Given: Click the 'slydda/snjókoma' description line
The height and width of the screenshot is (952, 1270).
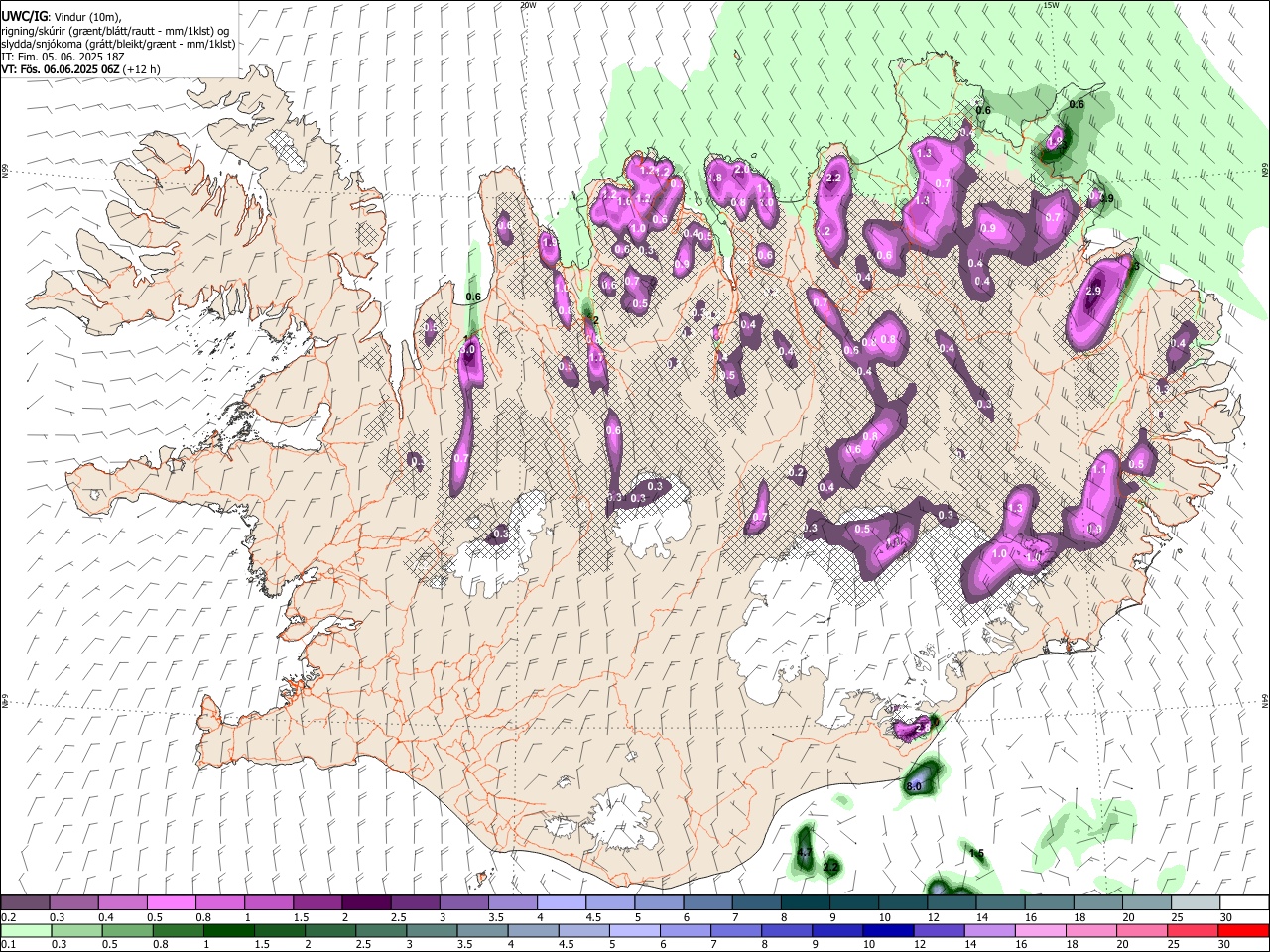Looking at the screenshot, I should [x=118, y=44].
